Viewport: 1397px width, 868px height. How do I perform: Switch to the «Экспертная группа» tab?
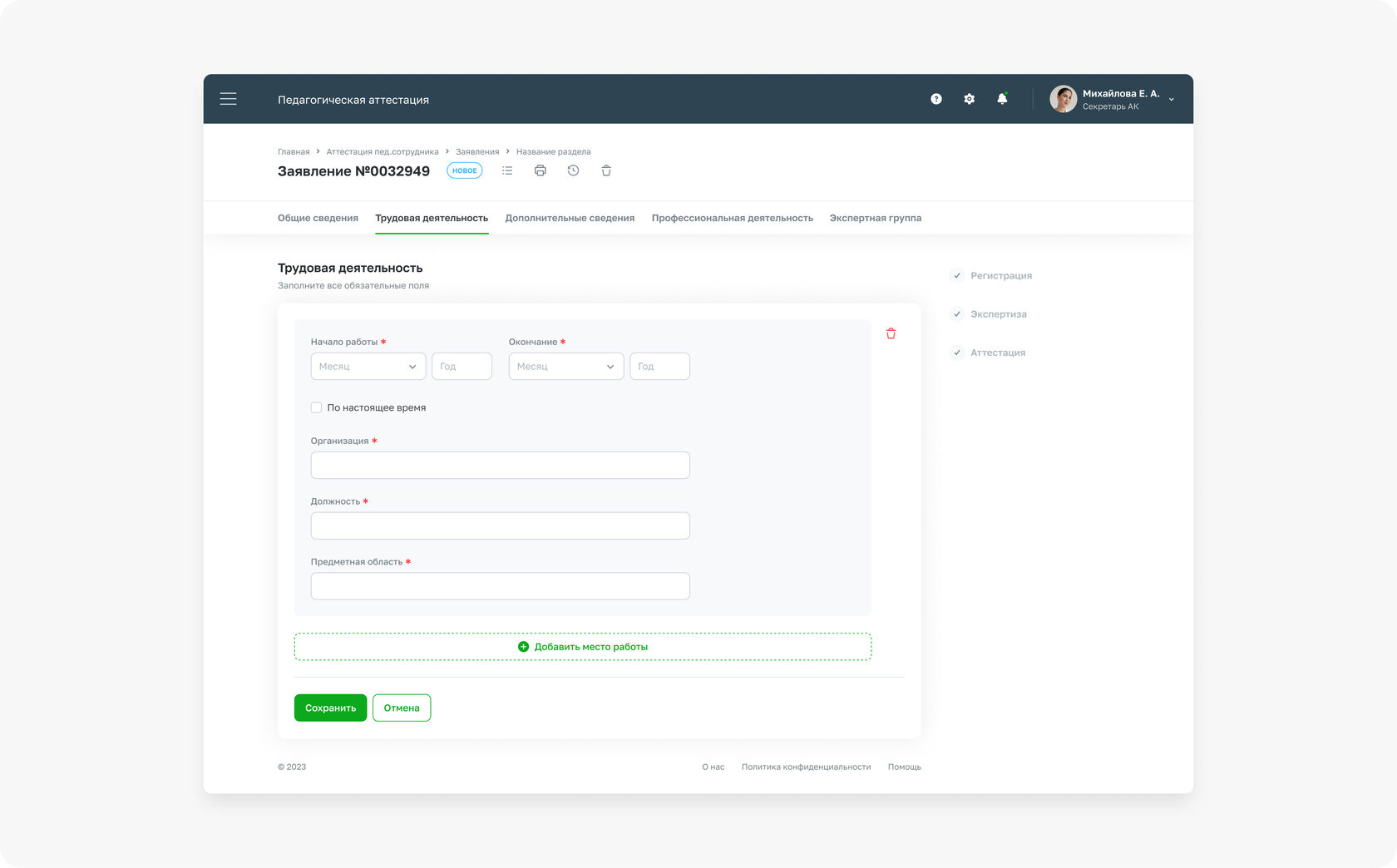(x=876, y=218)
